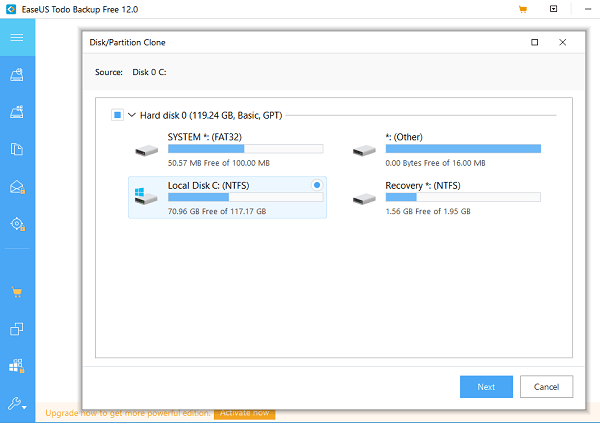Click 70.96 GB Free of 117.17 GB text

coord(217,211)
